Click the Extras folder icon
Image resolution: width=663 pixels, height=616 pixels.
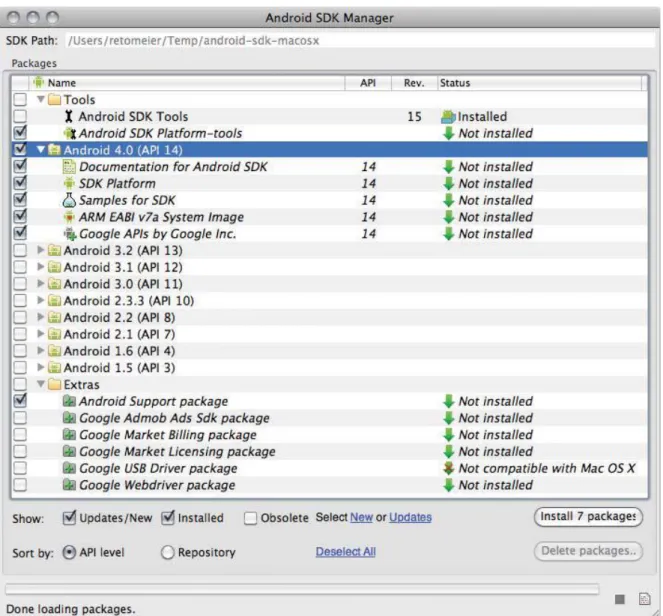tap(54, 384)
